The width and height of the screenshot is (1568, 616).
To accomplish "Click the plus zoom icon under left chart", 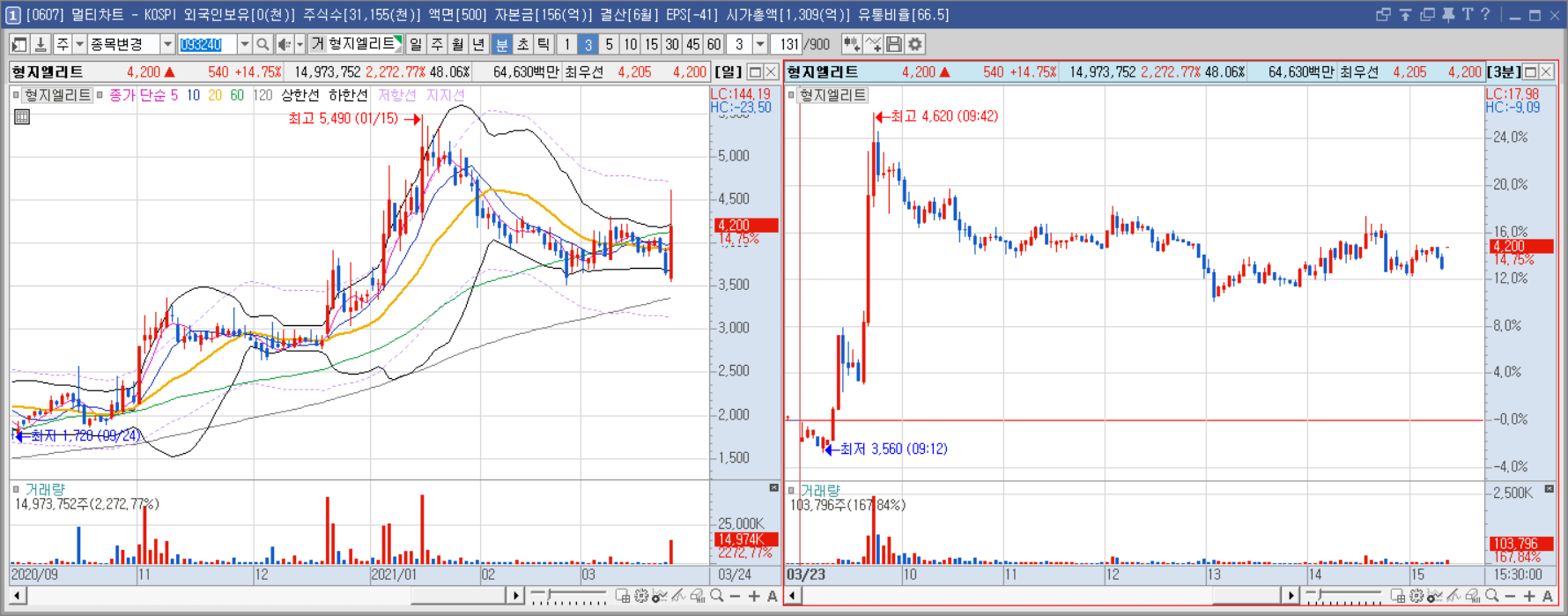I will [x=754, y=597].
